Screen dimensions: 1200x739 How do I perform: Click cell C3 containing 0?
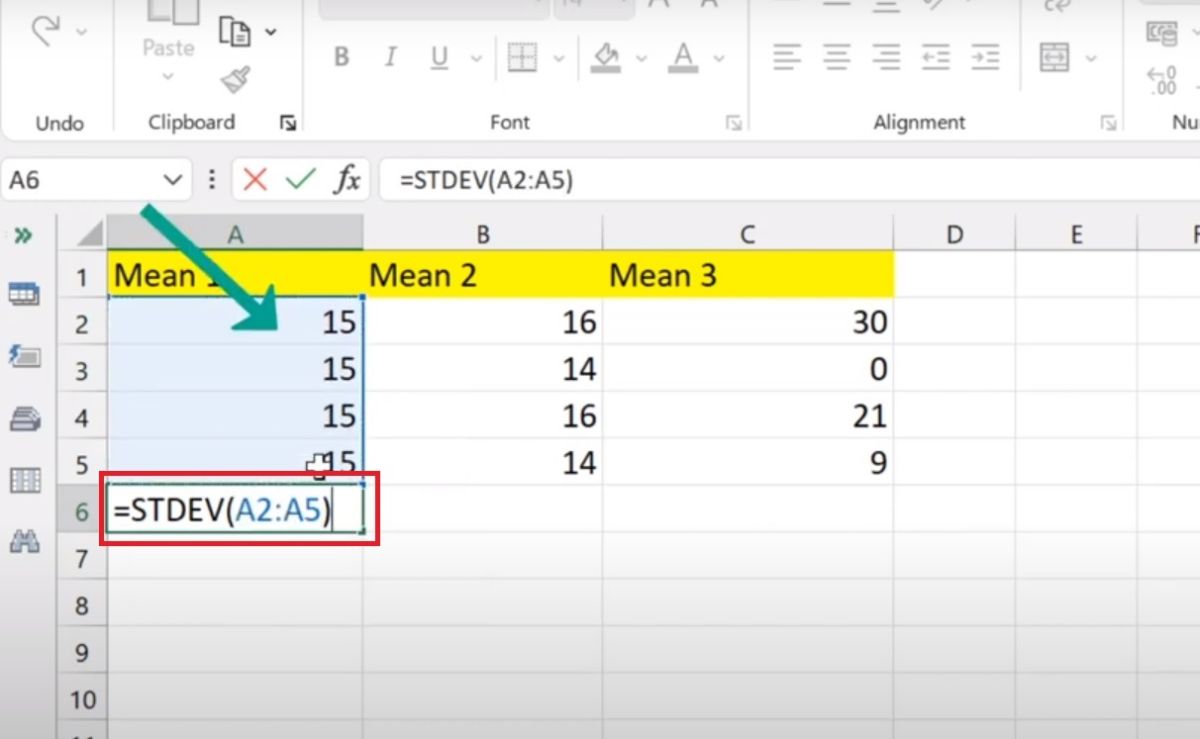(748, 369)
